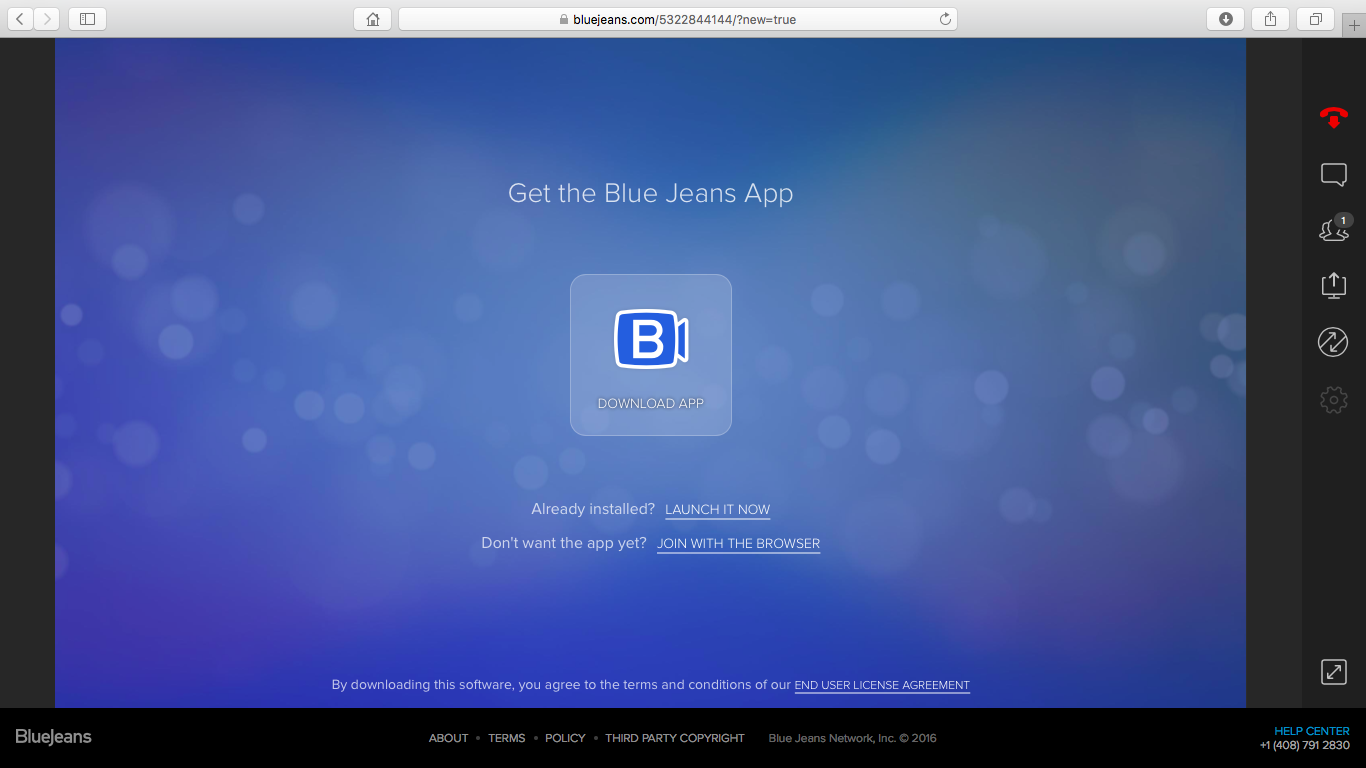
Task: Click the BlueJeans footer logo
Action: pyautogui.click(x=54, y=737)
